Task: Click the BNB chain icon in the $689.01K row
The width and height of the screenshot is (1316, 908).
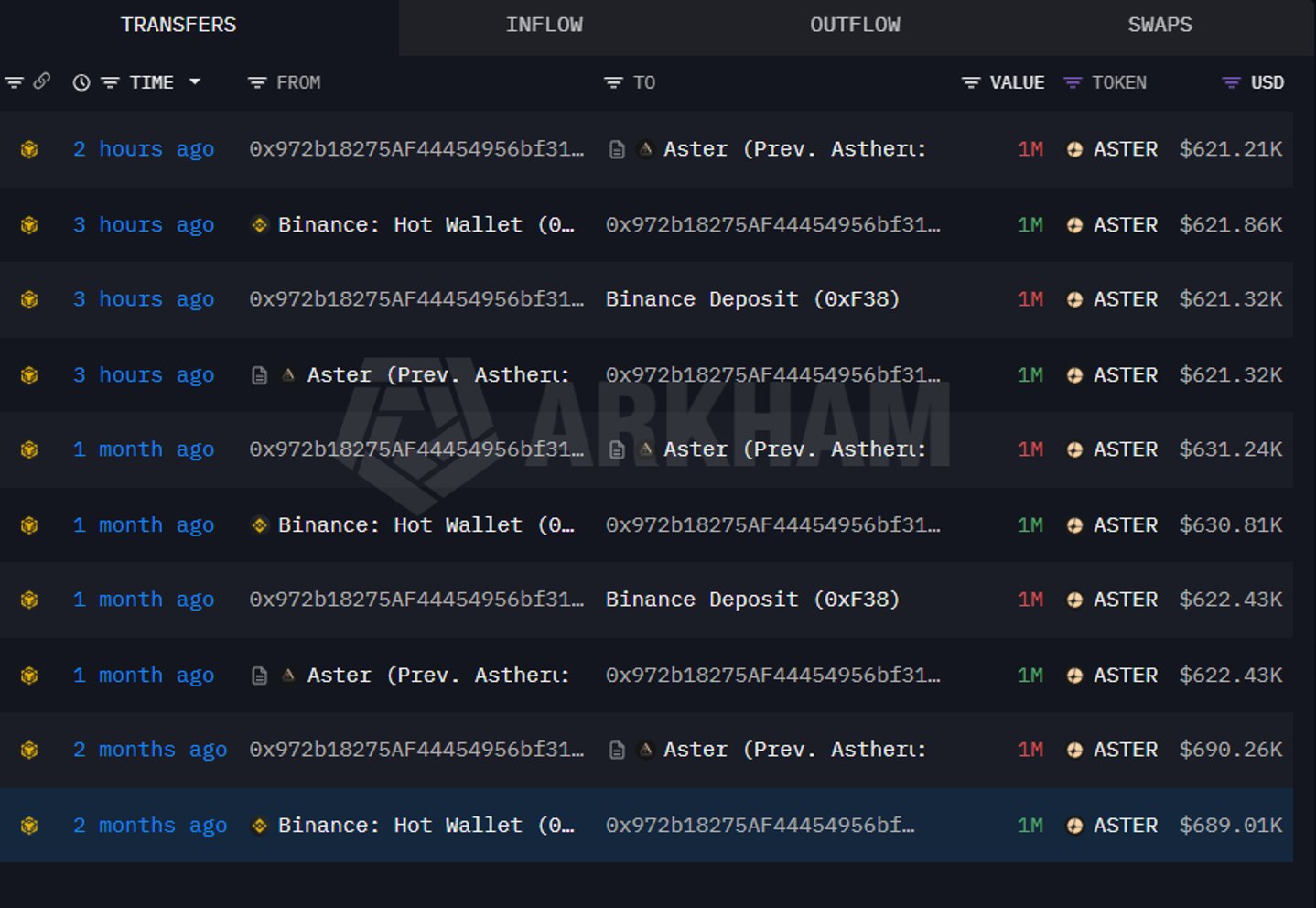Action: (x=29, y=825)
